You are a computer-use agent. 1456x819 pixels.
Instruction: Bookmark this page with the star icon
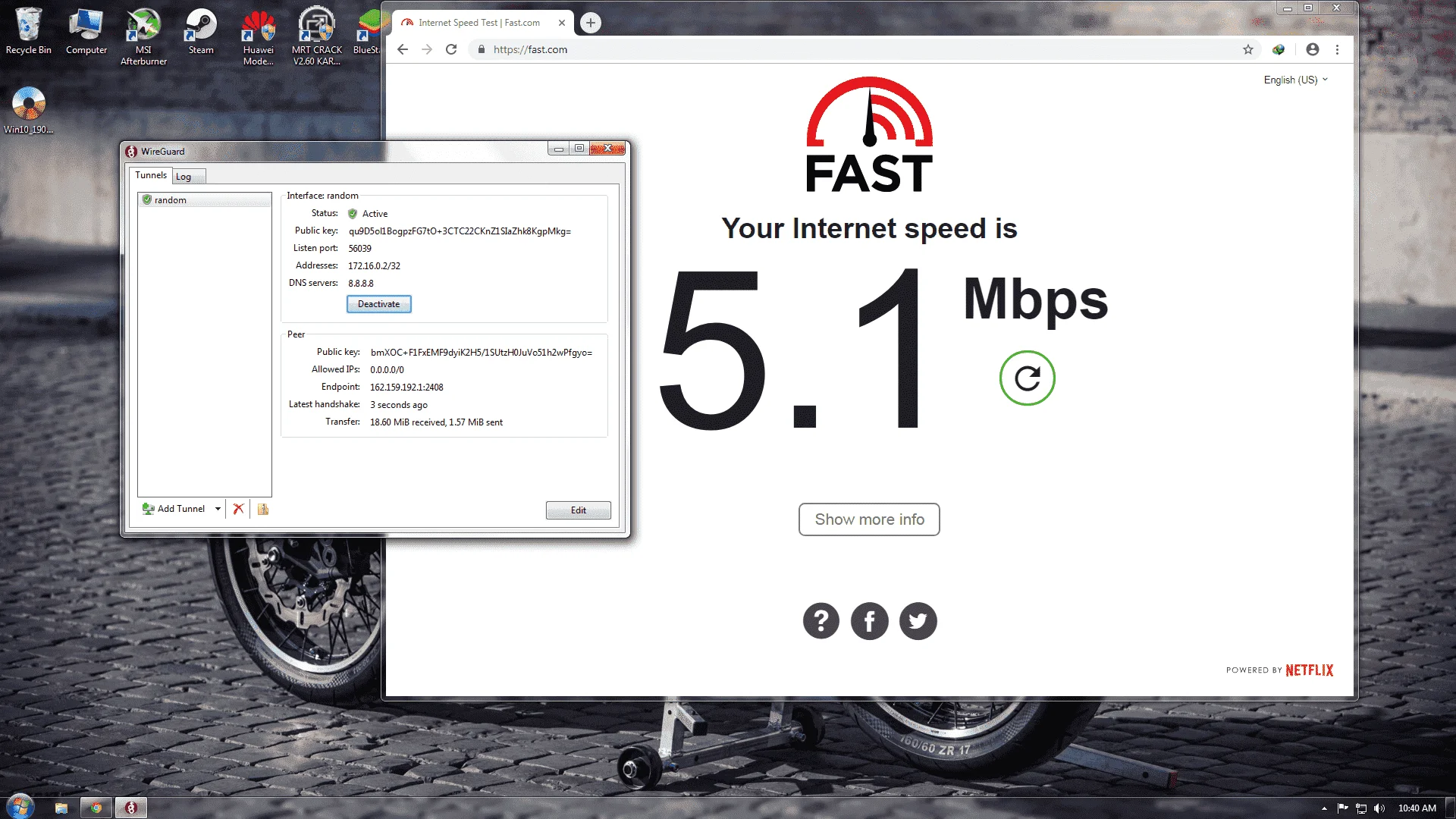click(x=1248, y=49)
